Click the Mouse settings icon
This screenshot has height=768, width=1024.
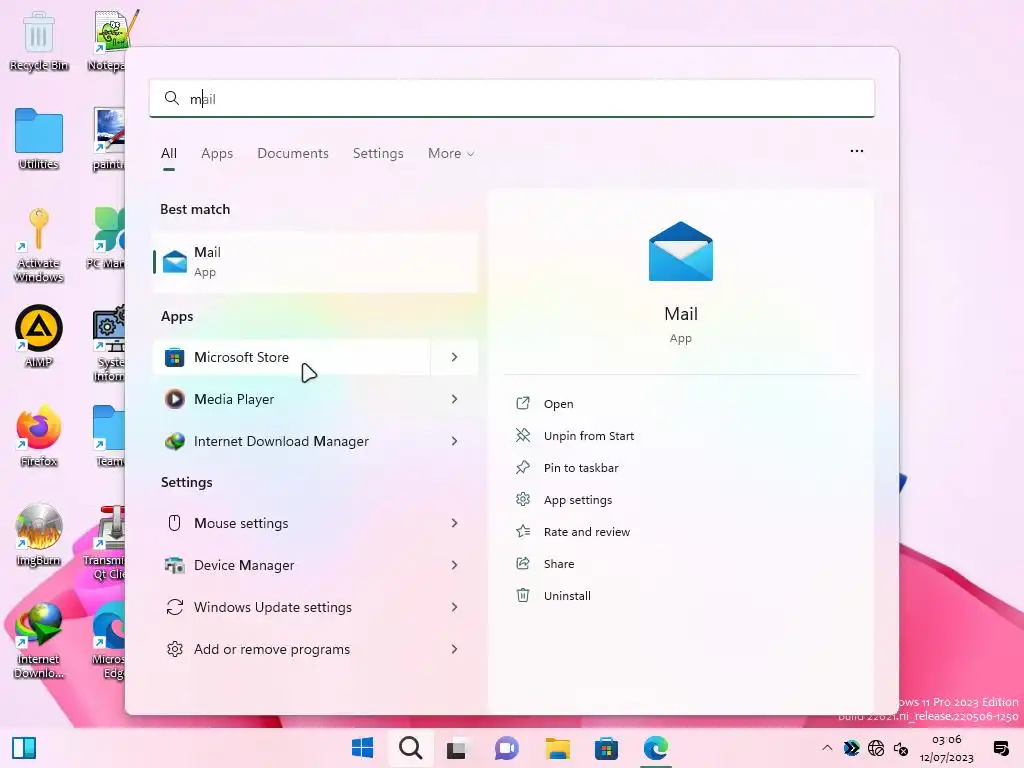174,523
